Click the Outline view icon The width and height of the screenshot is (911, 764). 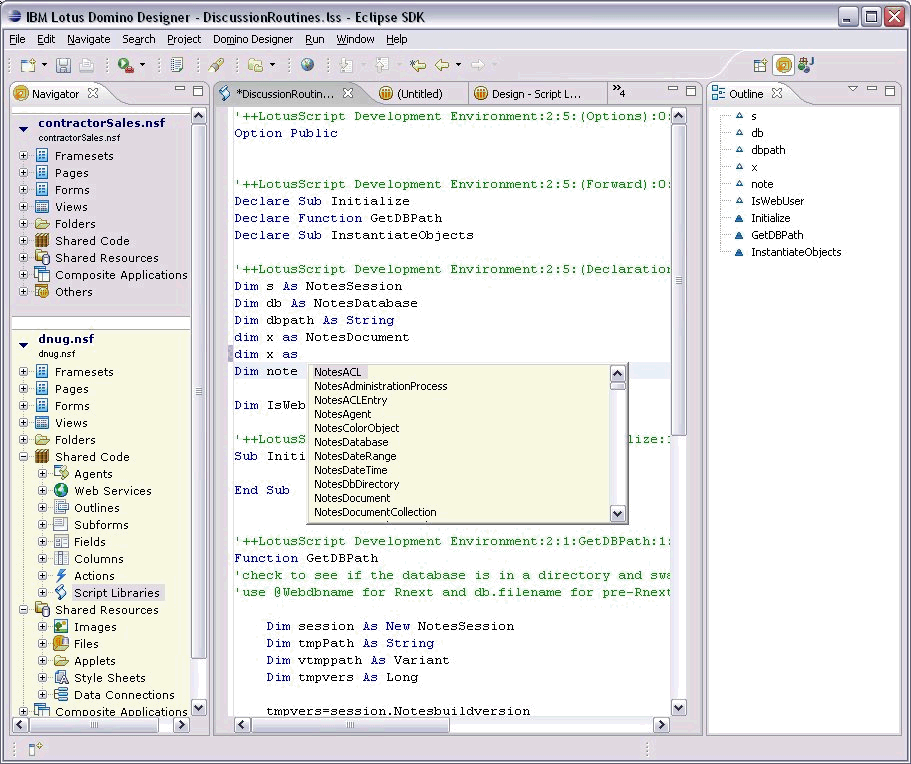[x=719, y=93]
